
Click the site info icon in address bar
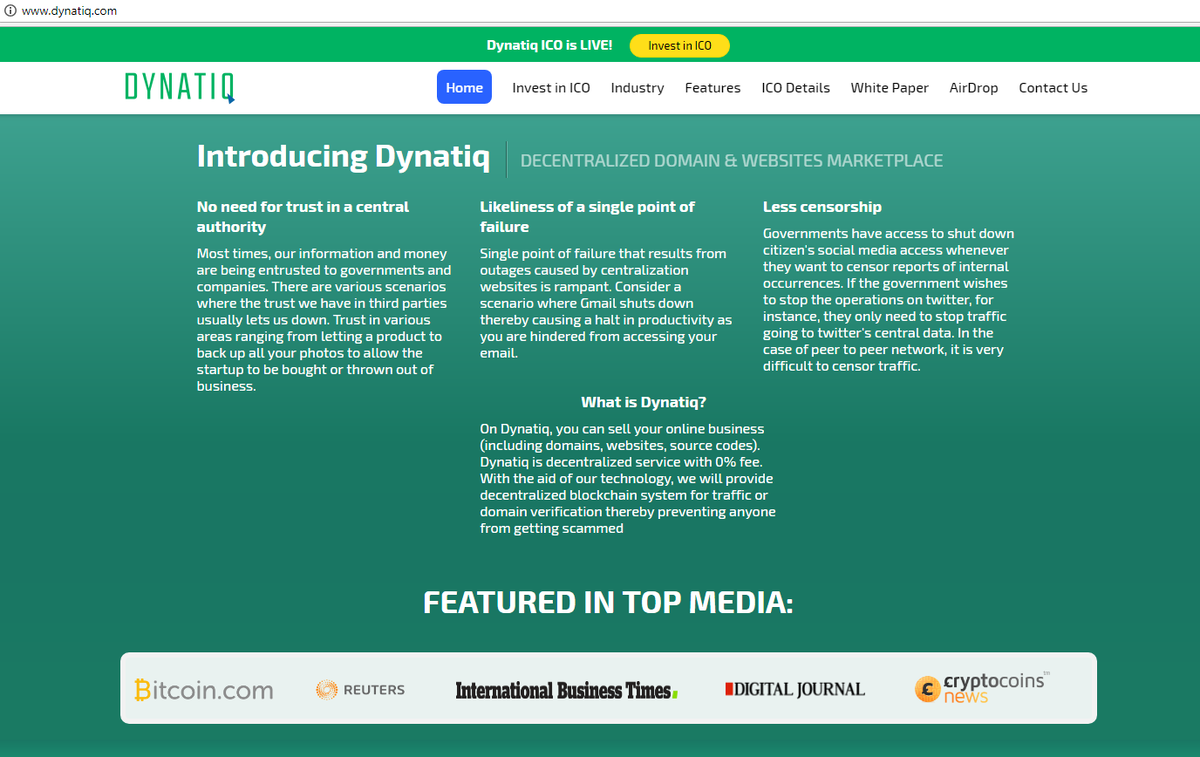tap(10, 10)
